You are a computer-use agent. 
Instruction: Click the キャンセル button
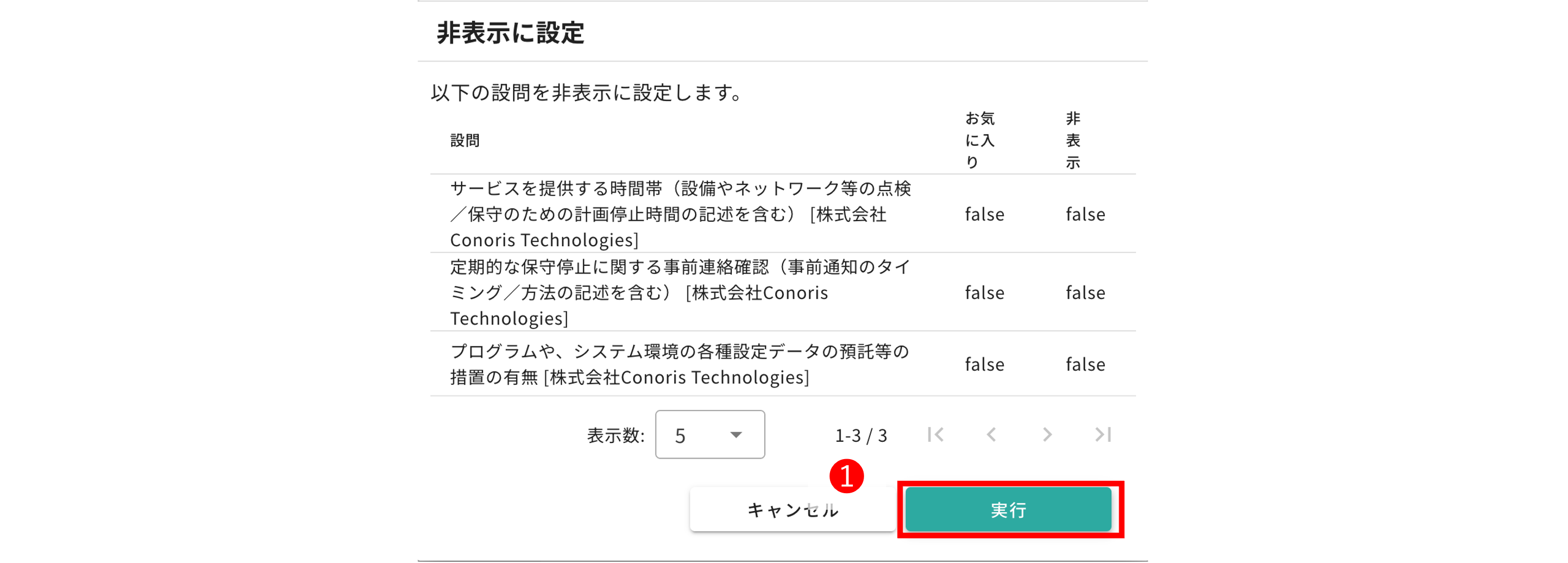(x=792, y=509)
